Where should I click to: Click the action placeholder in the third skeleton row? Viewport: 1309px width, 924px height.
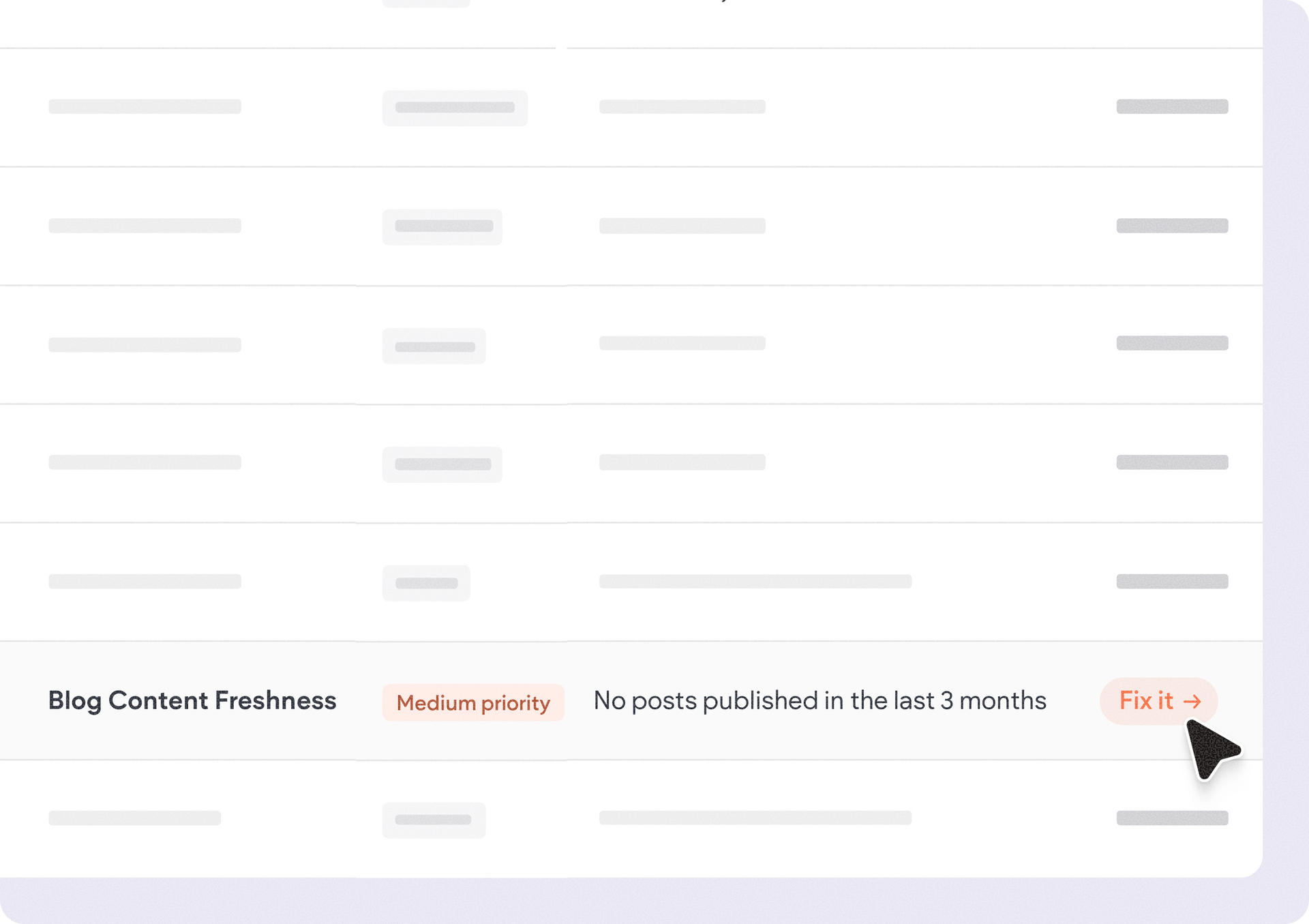(1172, 343)
